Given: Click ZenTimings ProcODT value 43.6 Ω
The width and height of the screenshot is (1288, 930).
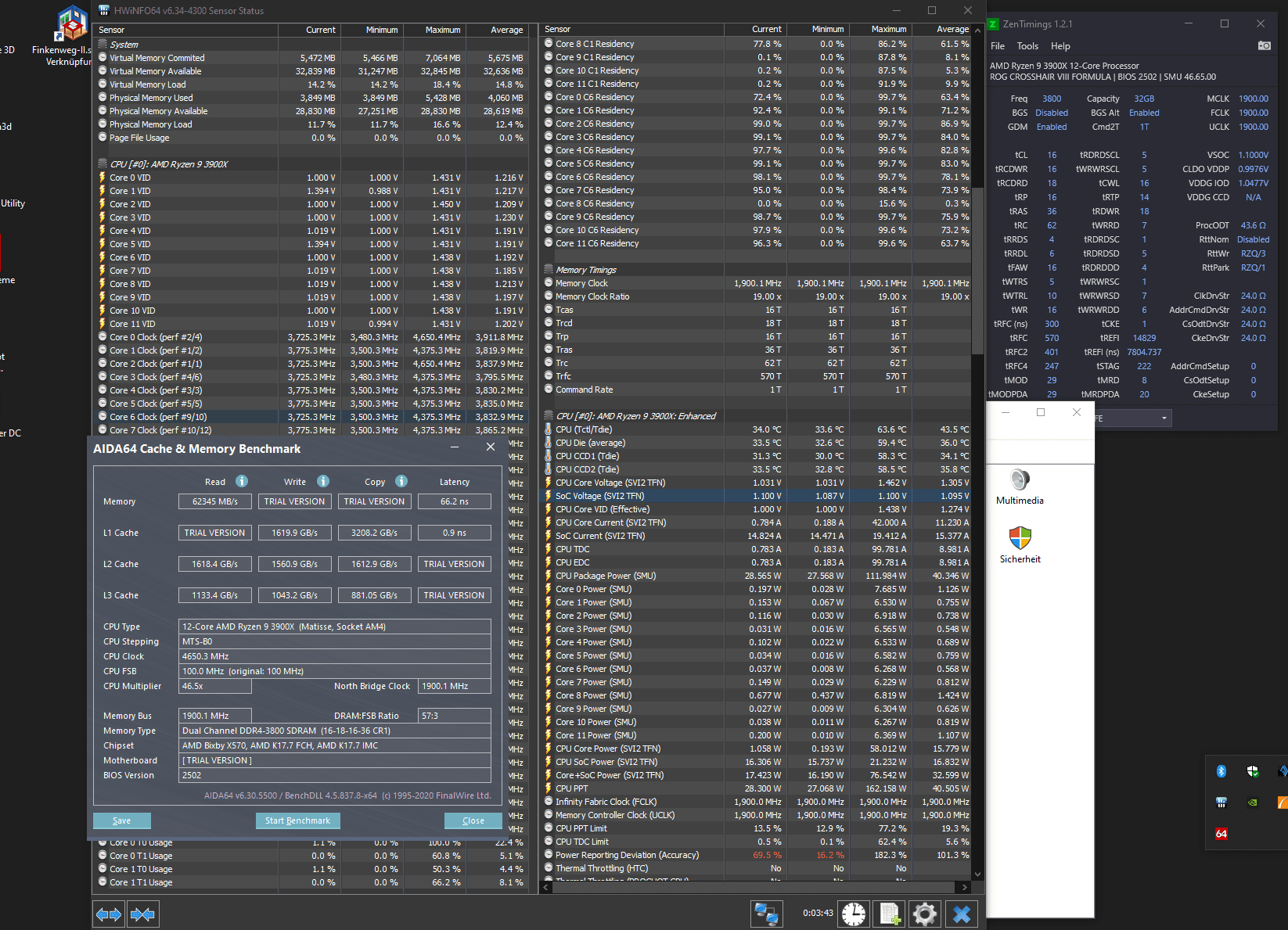Looking at the screenshot, I should click(x=1254, y=225).
